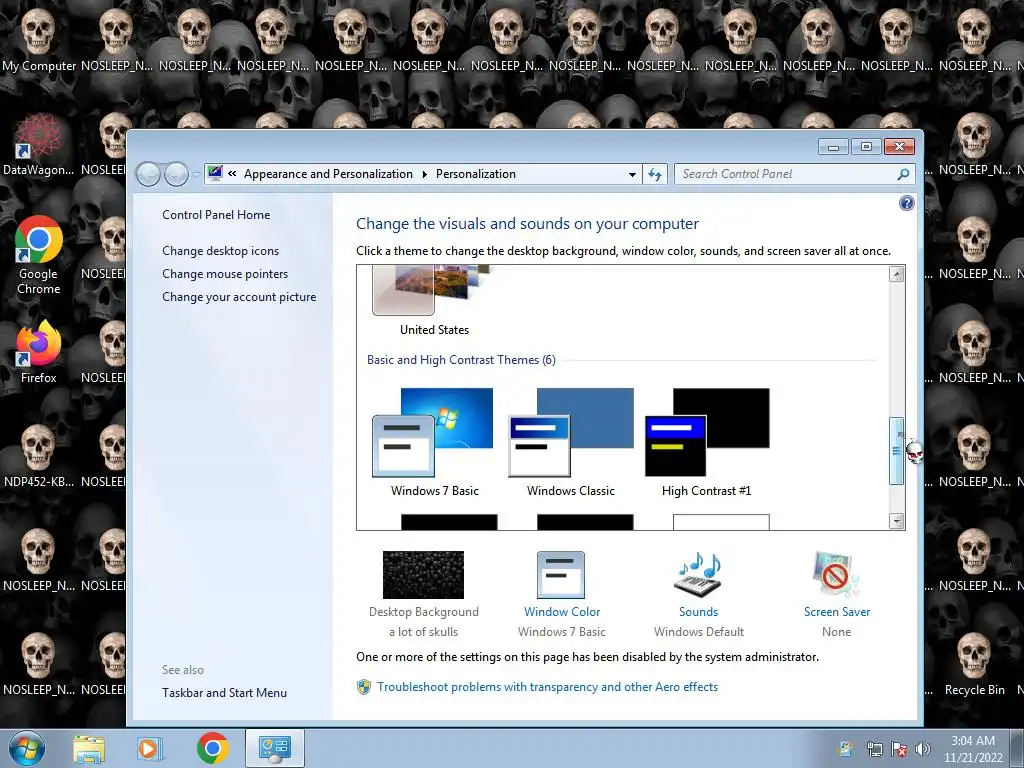Click Change mouse pointers link

coord(225,274)
